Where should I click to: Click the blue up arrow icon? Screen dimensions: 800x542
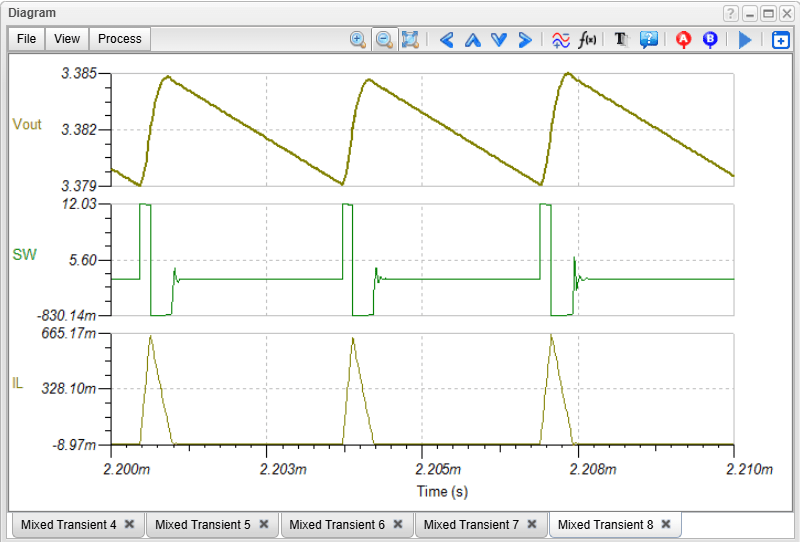(473, 39)
